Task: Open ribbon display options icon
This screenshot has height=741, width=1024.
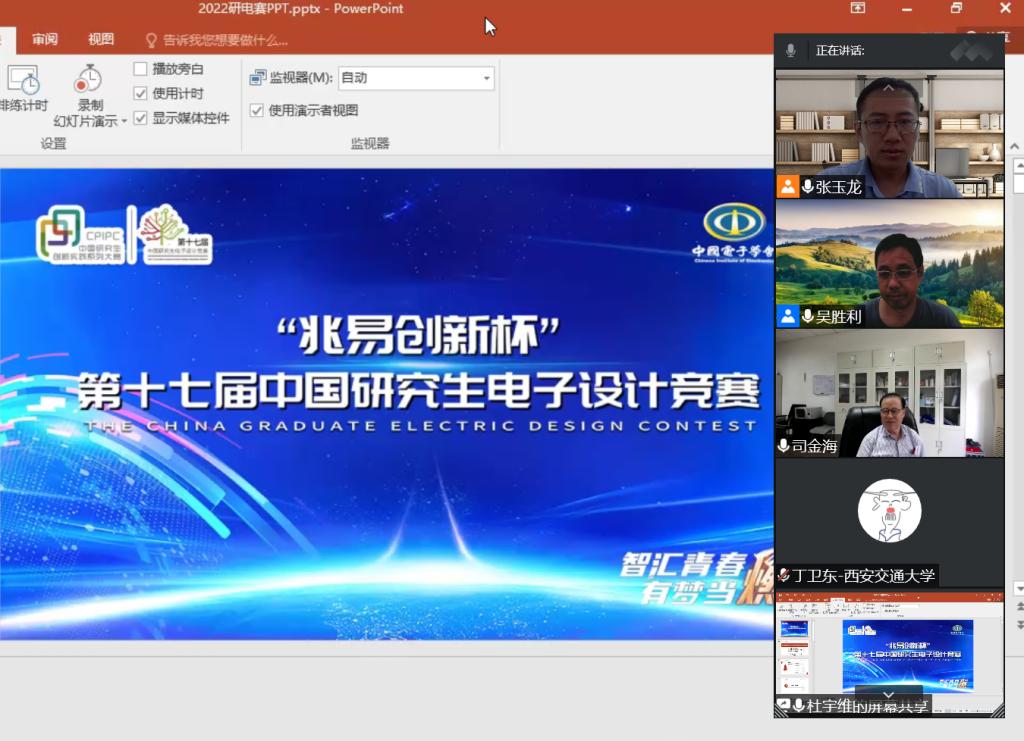Action: pos(857,8)
